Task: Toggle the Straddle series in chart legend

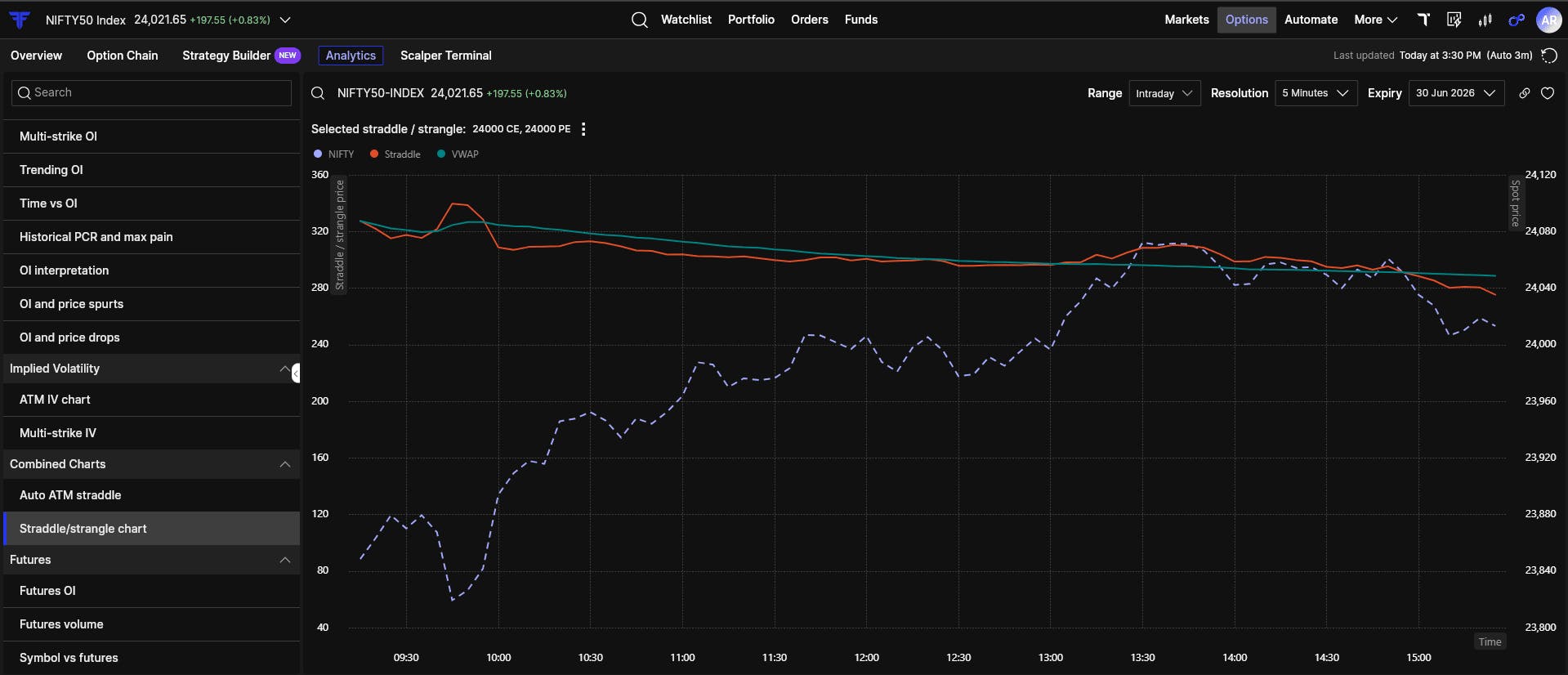Action: point(395,154)
